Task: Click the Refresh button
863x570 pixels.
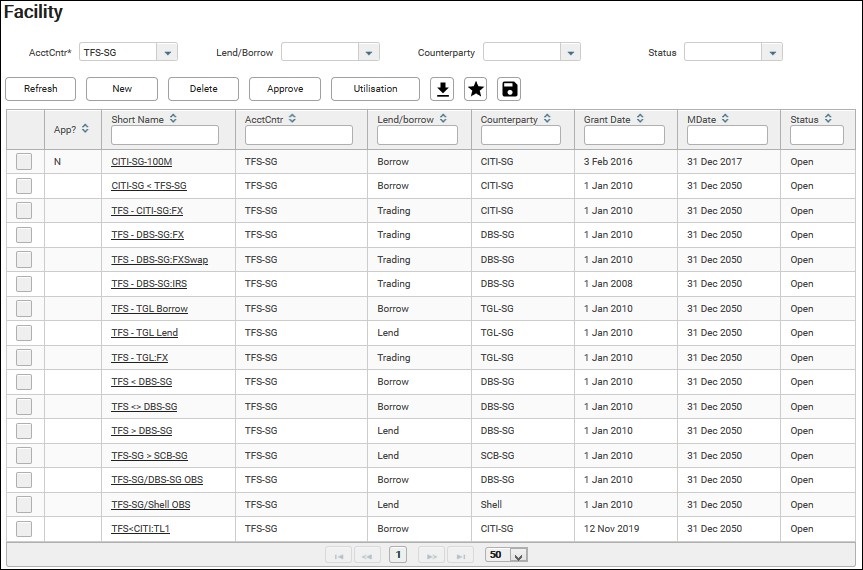Action: point(41,89)
